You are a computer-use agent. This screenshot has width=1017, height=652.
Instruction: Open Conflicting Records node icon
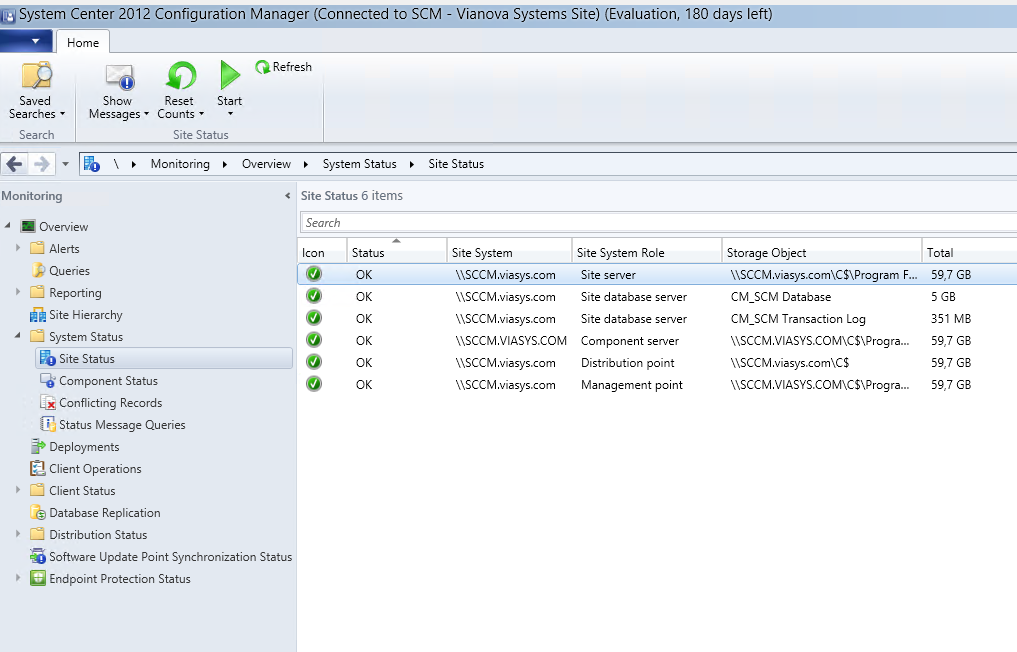point(47,403)
